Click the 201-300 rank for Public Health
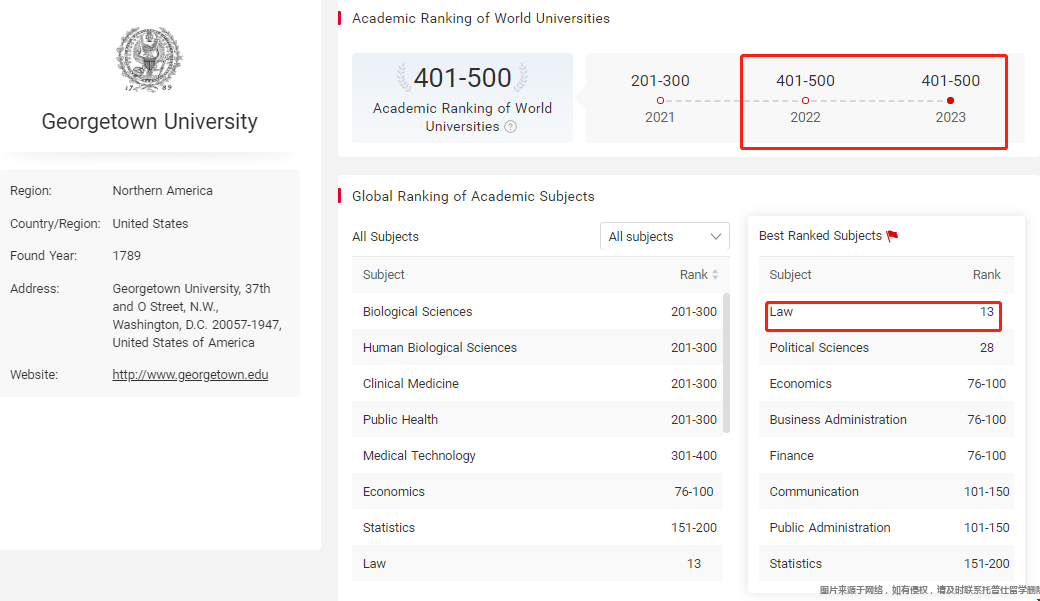Image resolution: width=1040 pixels, height=601 pixels. (694, 419)
